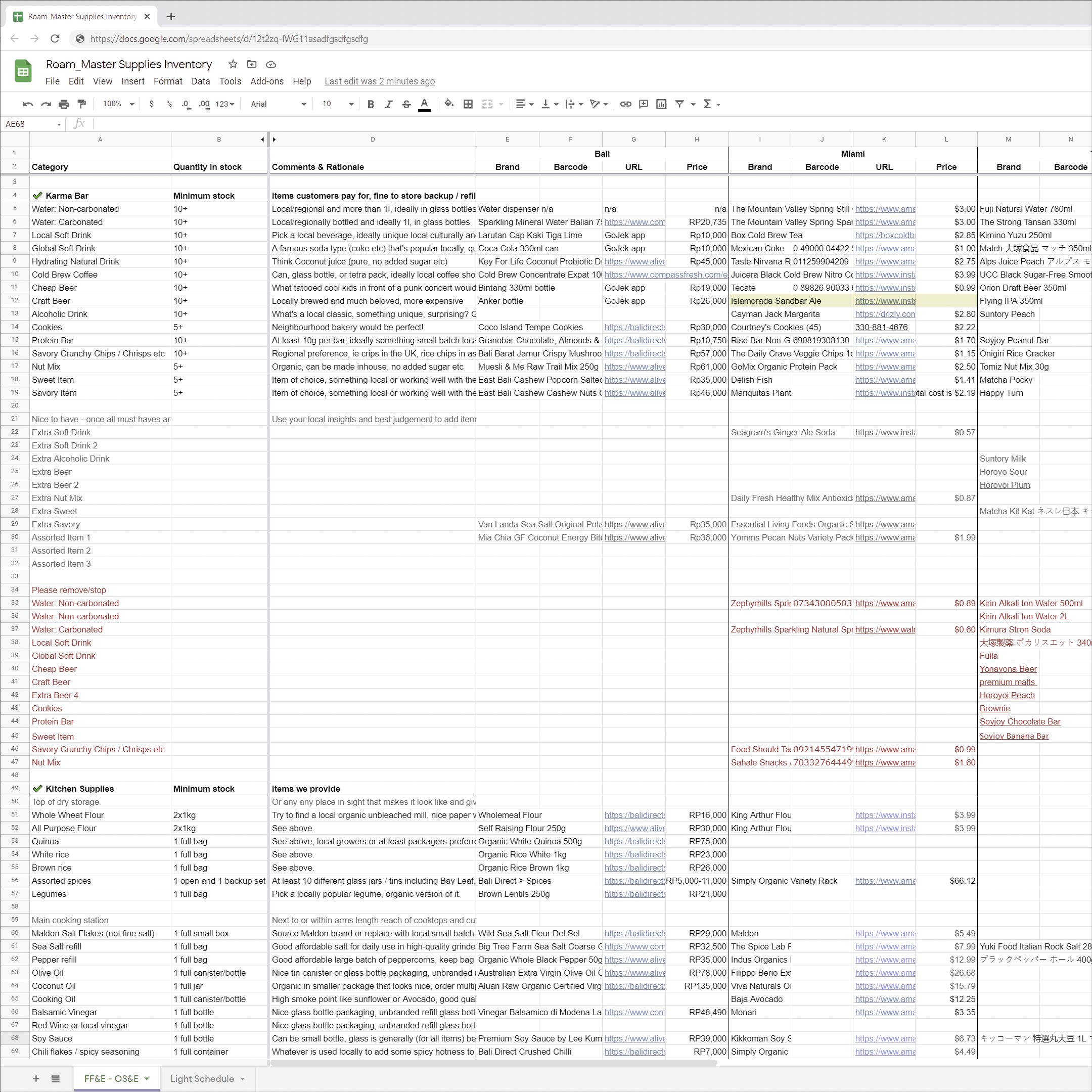
Task: Click the Print icon
Action: 64,104
